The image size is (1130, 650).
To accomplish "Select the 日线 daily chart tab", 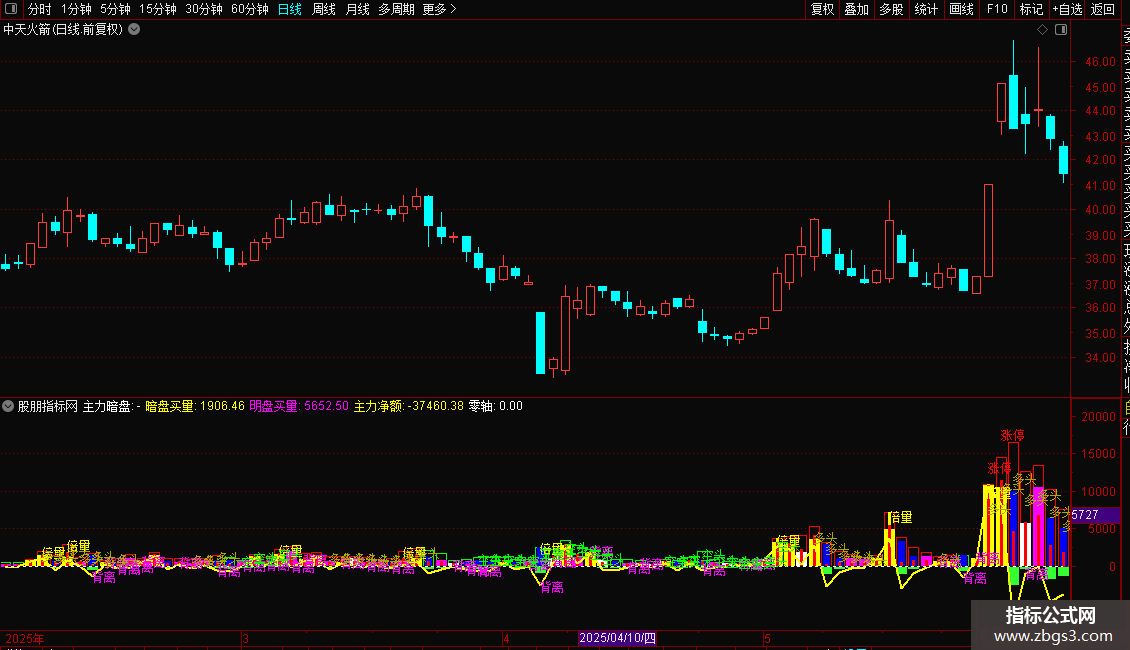I will coord(290,9).
